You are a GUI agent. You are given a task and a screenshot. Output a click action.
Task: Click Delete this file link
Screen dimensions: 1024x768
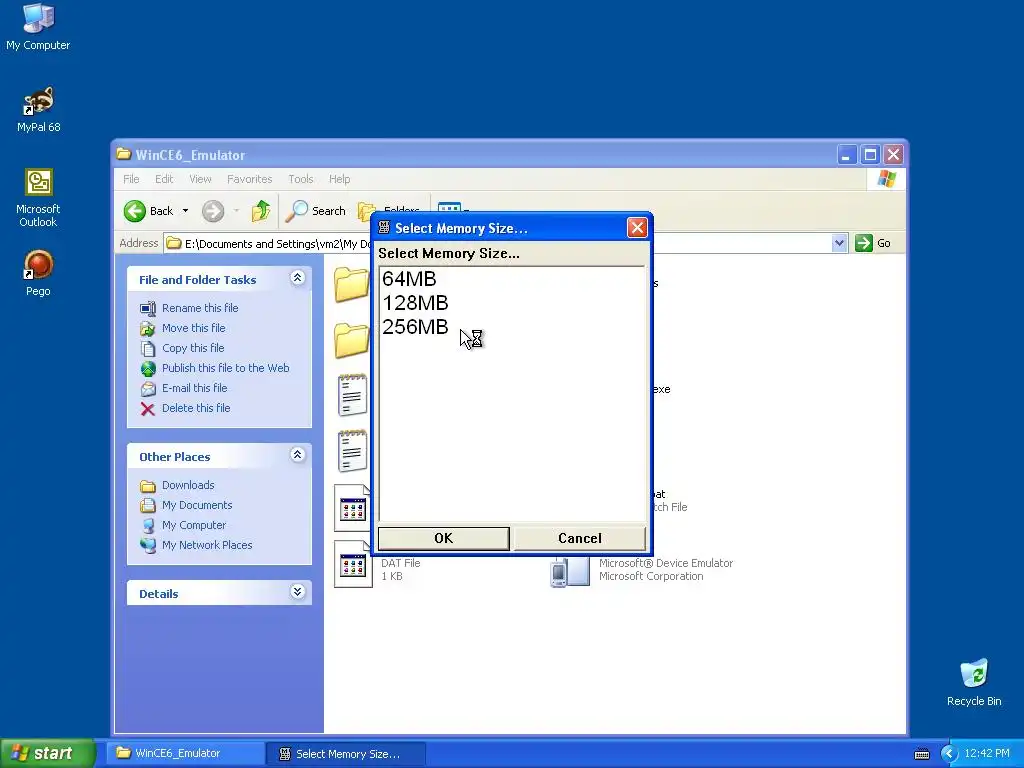tap(196, 408)
